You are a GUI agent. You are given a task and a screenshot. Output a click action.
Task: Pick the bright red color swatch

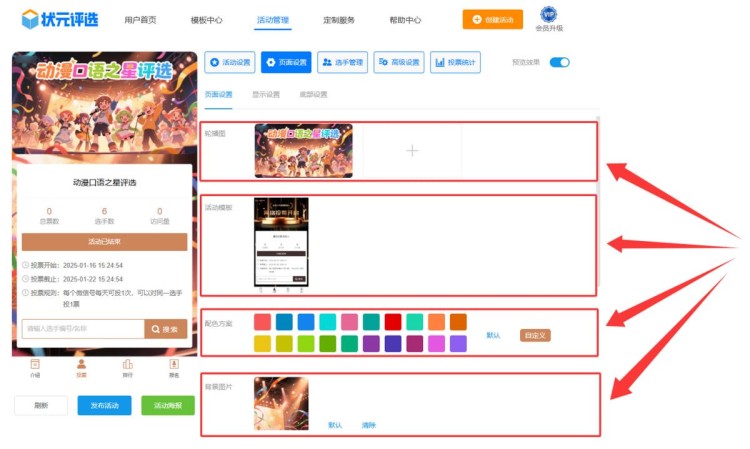click(x=393, y=322)
